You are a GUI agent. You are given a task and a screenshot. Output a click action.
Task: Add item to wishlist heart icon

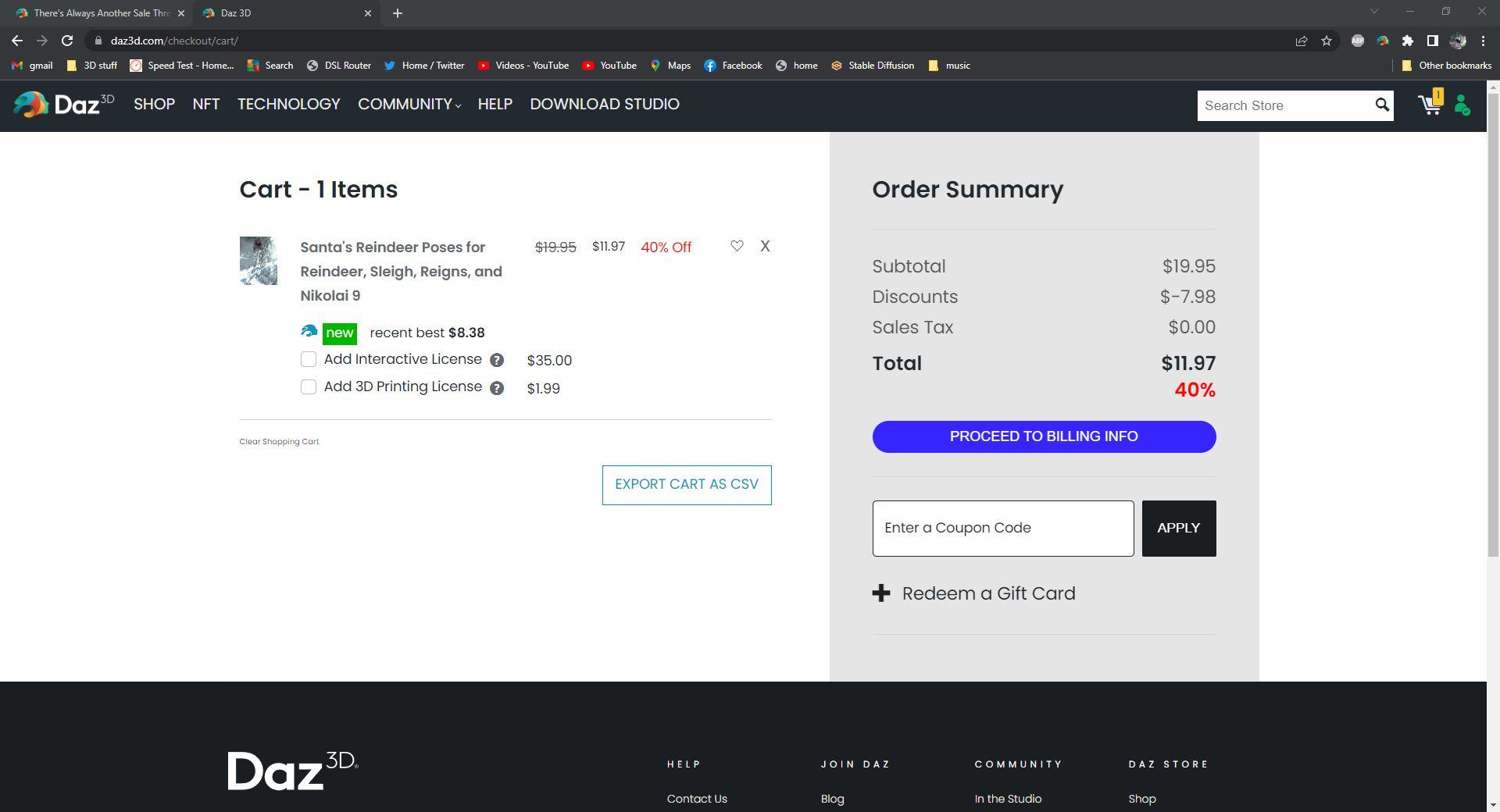point(737,246)
